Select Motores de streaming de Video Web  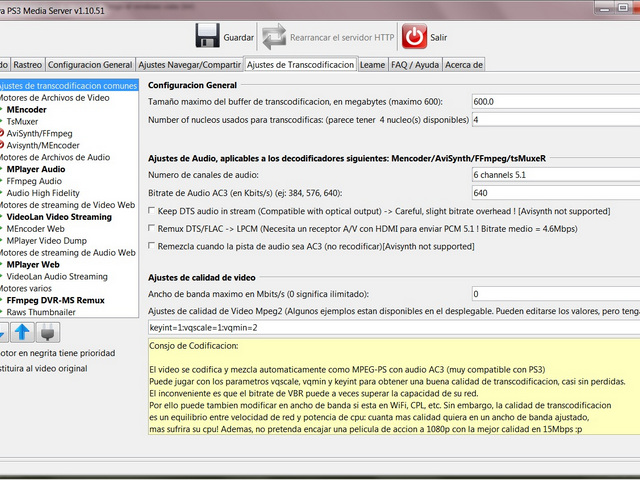(x=69, y=205)
